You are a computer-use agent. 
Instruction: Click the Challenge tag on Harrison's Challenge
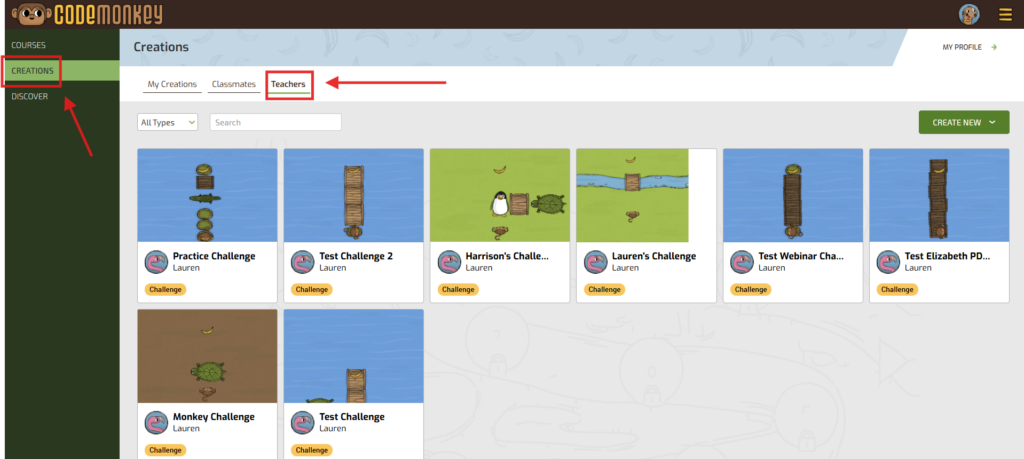tap(458, 289)
